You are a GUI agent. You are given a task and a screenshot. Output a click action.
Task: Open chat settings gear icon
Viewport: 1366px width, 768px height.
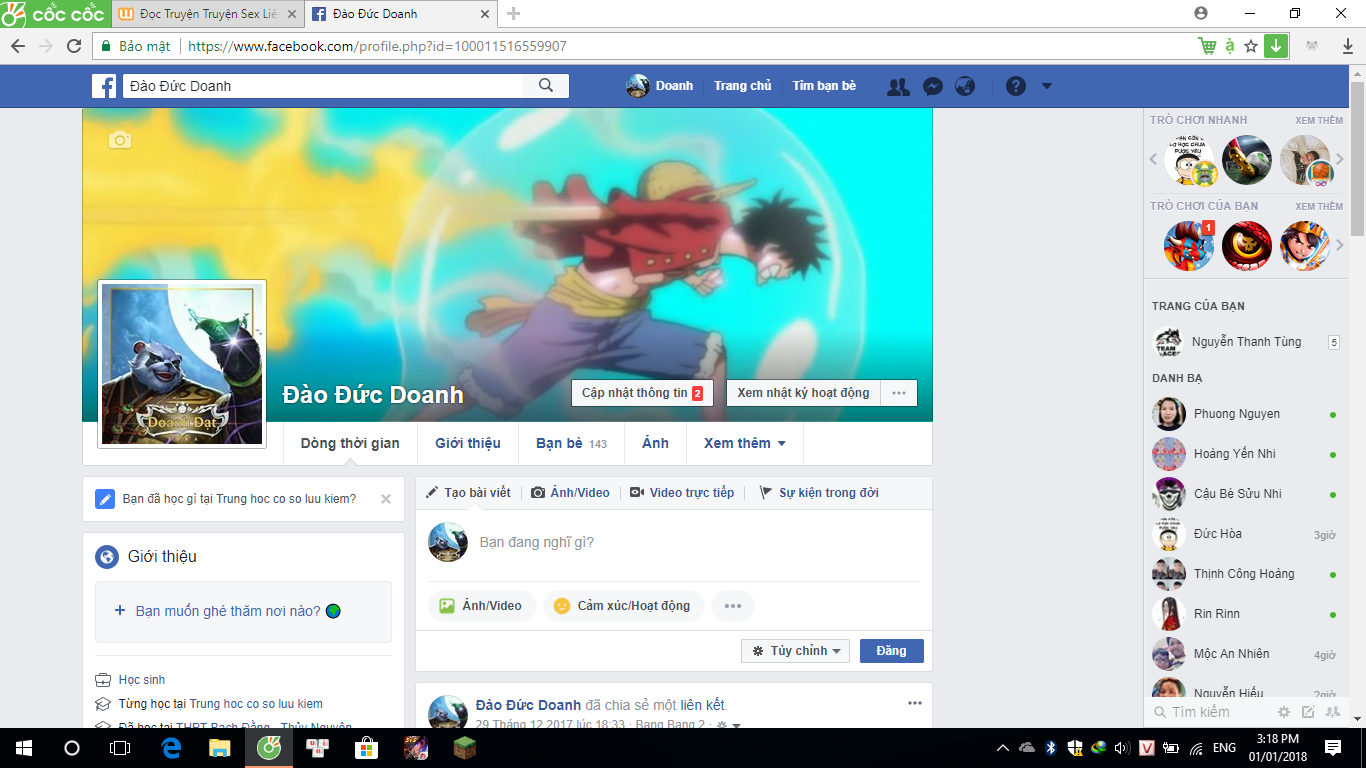(x=1284, y=712)
